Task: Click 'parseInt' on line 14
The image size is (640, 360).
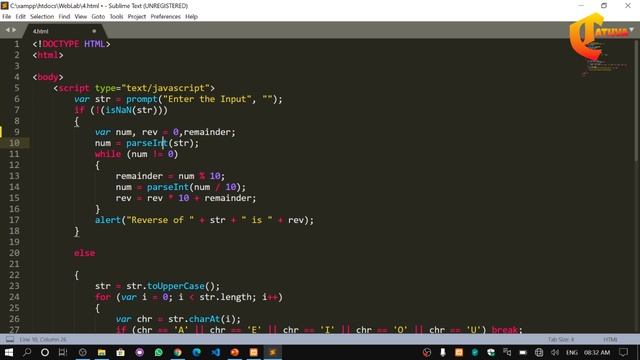Action: pyautogui.click(x=168, y=187)
